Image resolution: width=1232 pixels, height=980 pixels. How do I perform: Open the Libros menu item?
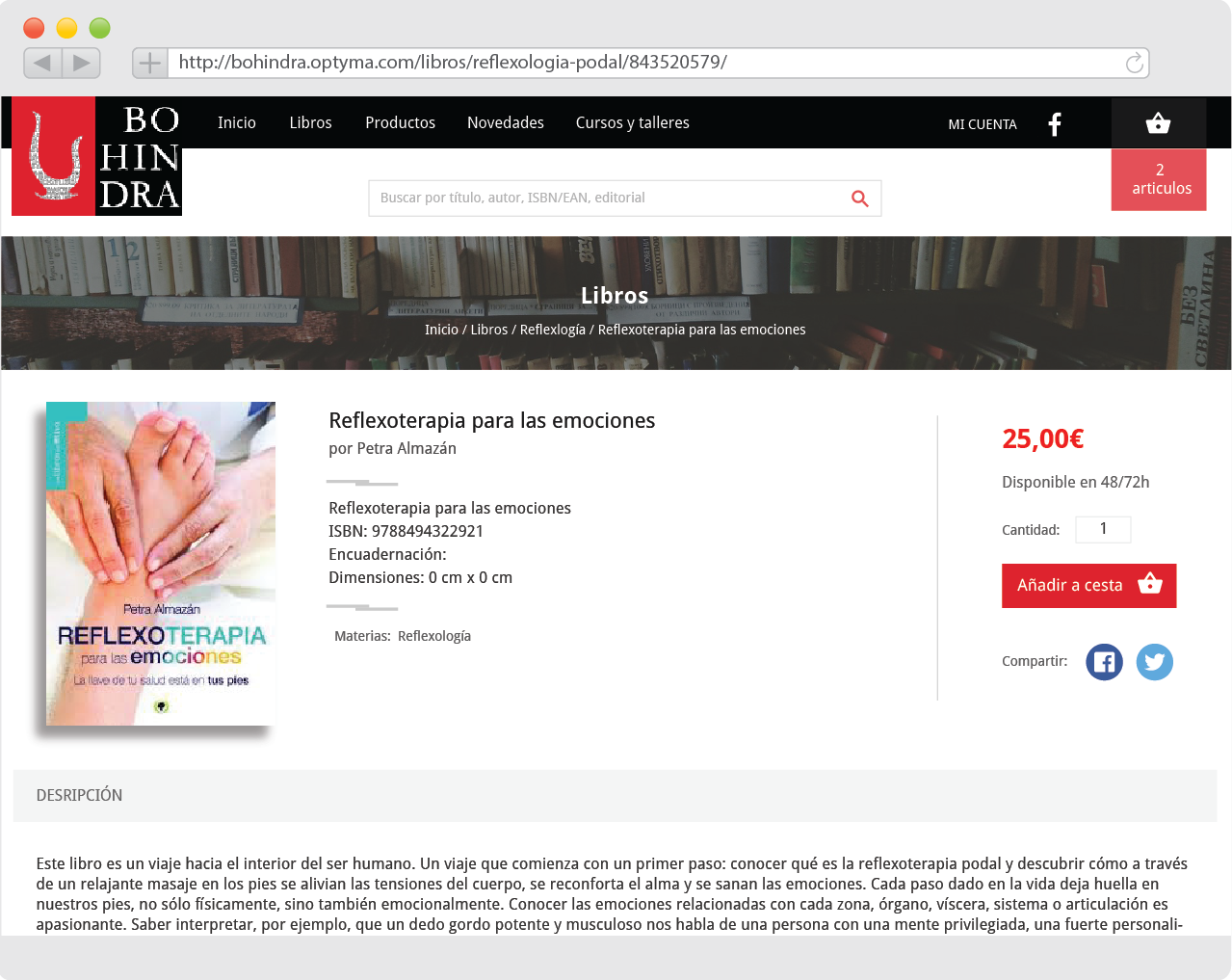coord(310,123)
